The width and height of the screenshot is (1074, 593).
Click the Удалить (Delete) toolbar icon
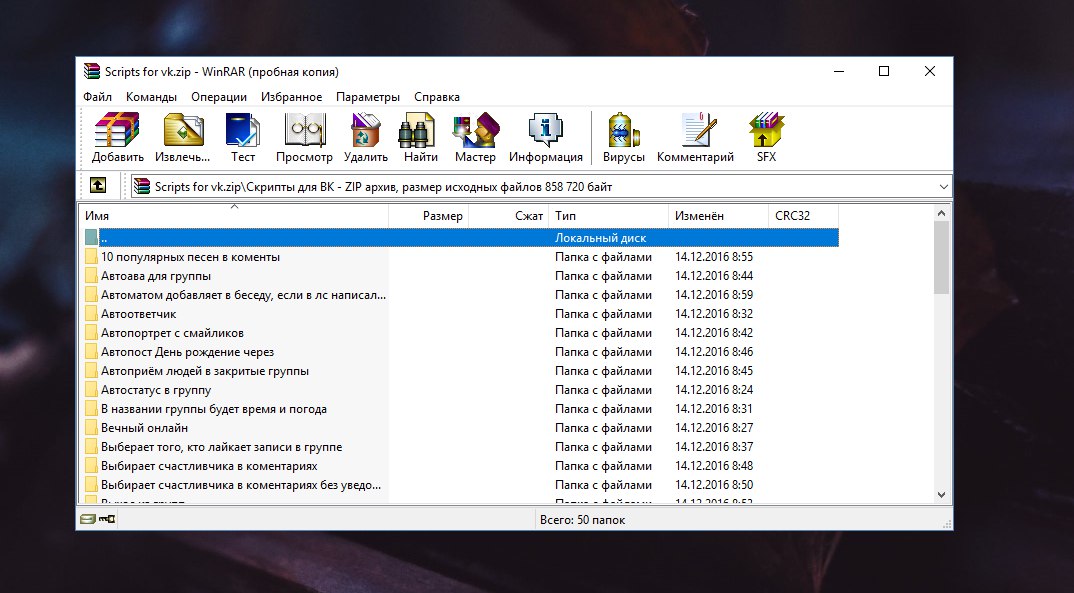[x=366, y=129]
